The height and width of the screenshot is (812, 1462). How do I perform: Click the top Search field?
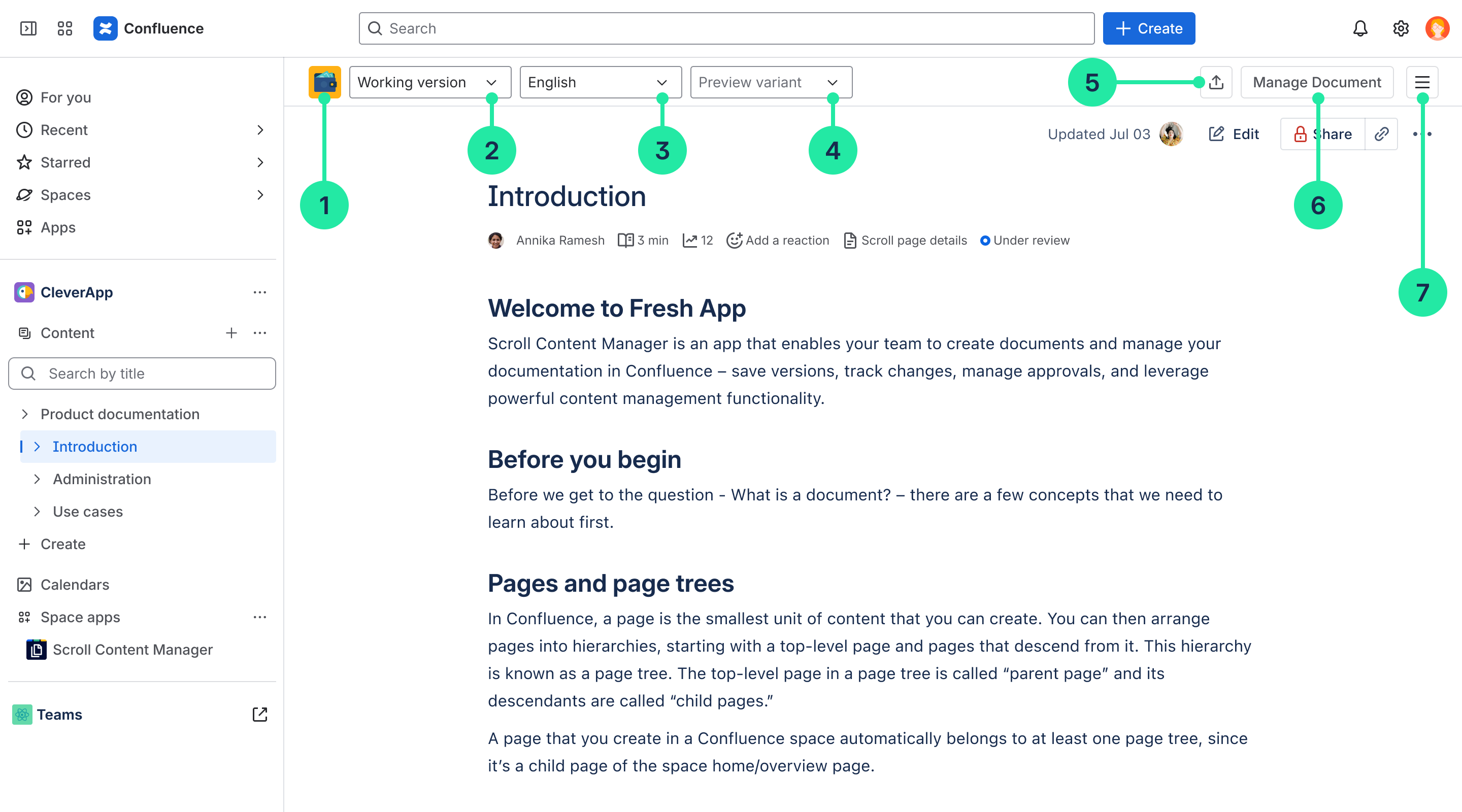click(x=726, y=28)
